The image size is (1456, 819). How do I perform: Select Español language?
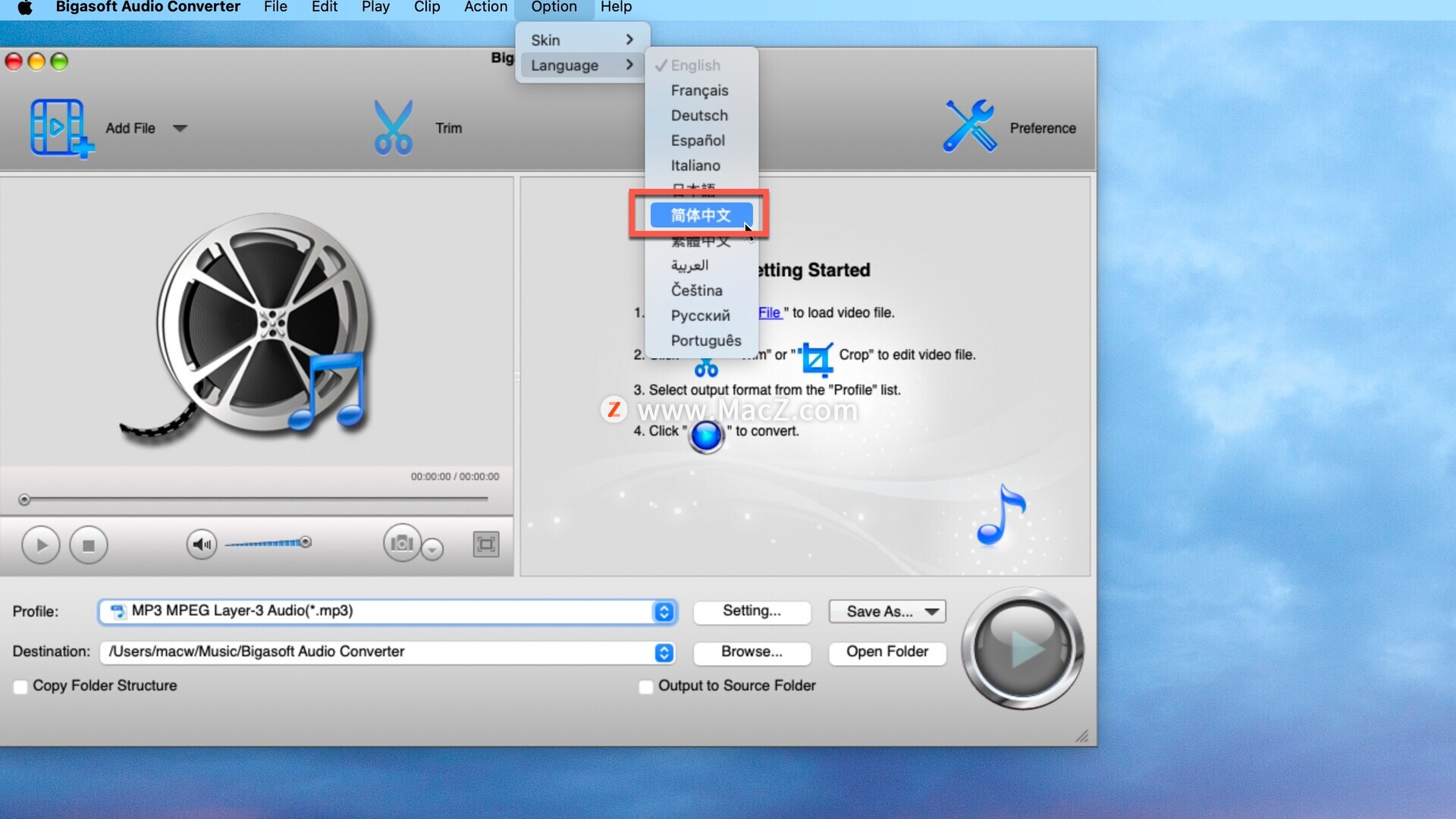[x=701, y=140]
